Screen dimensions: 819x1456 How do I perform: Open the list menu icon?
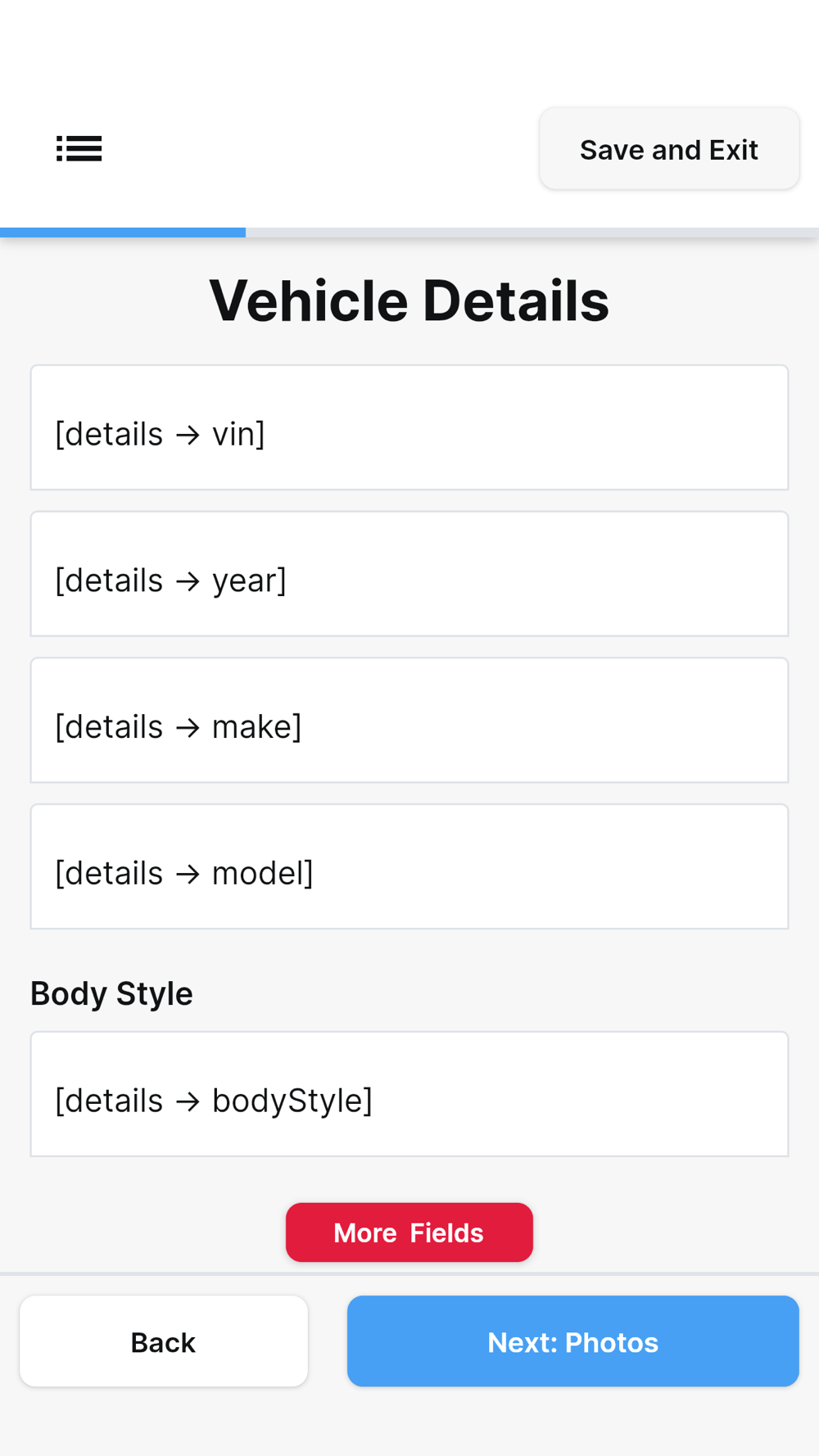tap(79, 149)
